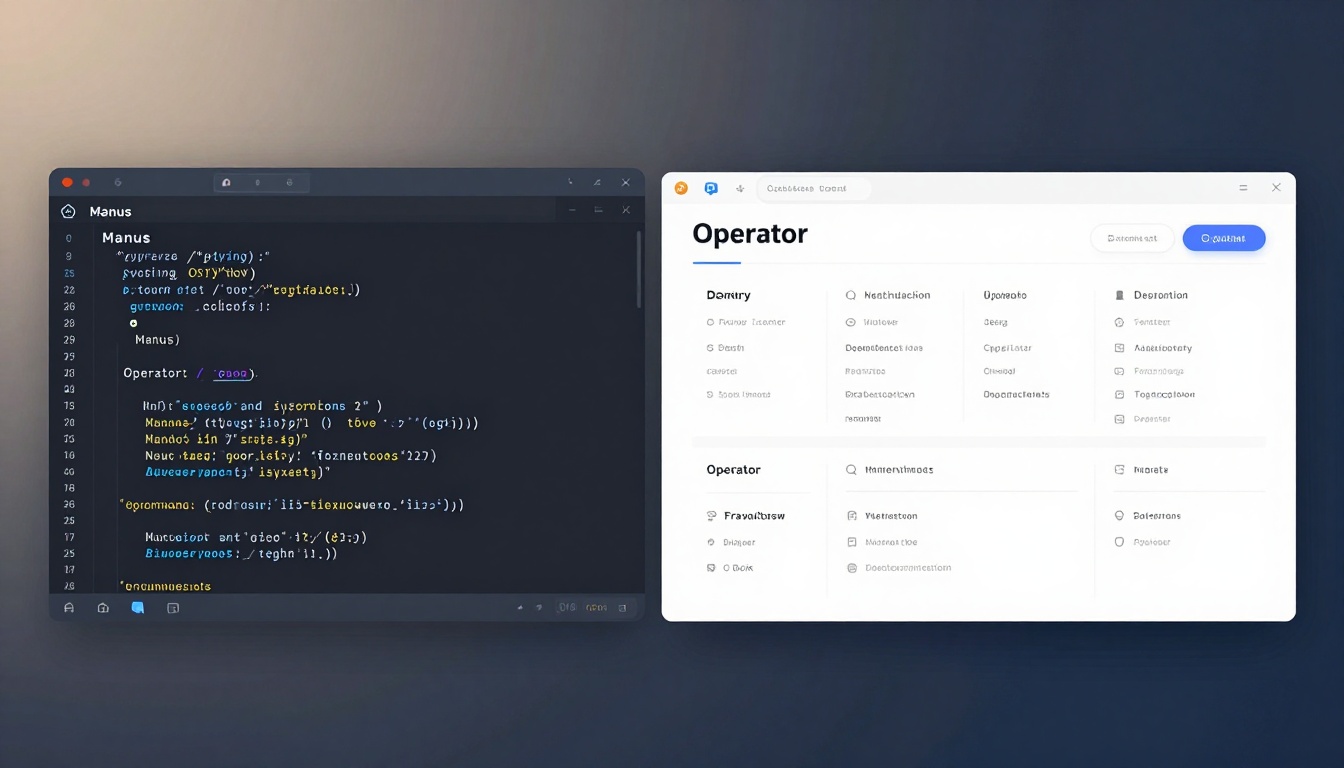Viewport: 1344px width, 768px height.
Task: Select the round option before Fraror Ttomer
Action: tap(710, 322)
